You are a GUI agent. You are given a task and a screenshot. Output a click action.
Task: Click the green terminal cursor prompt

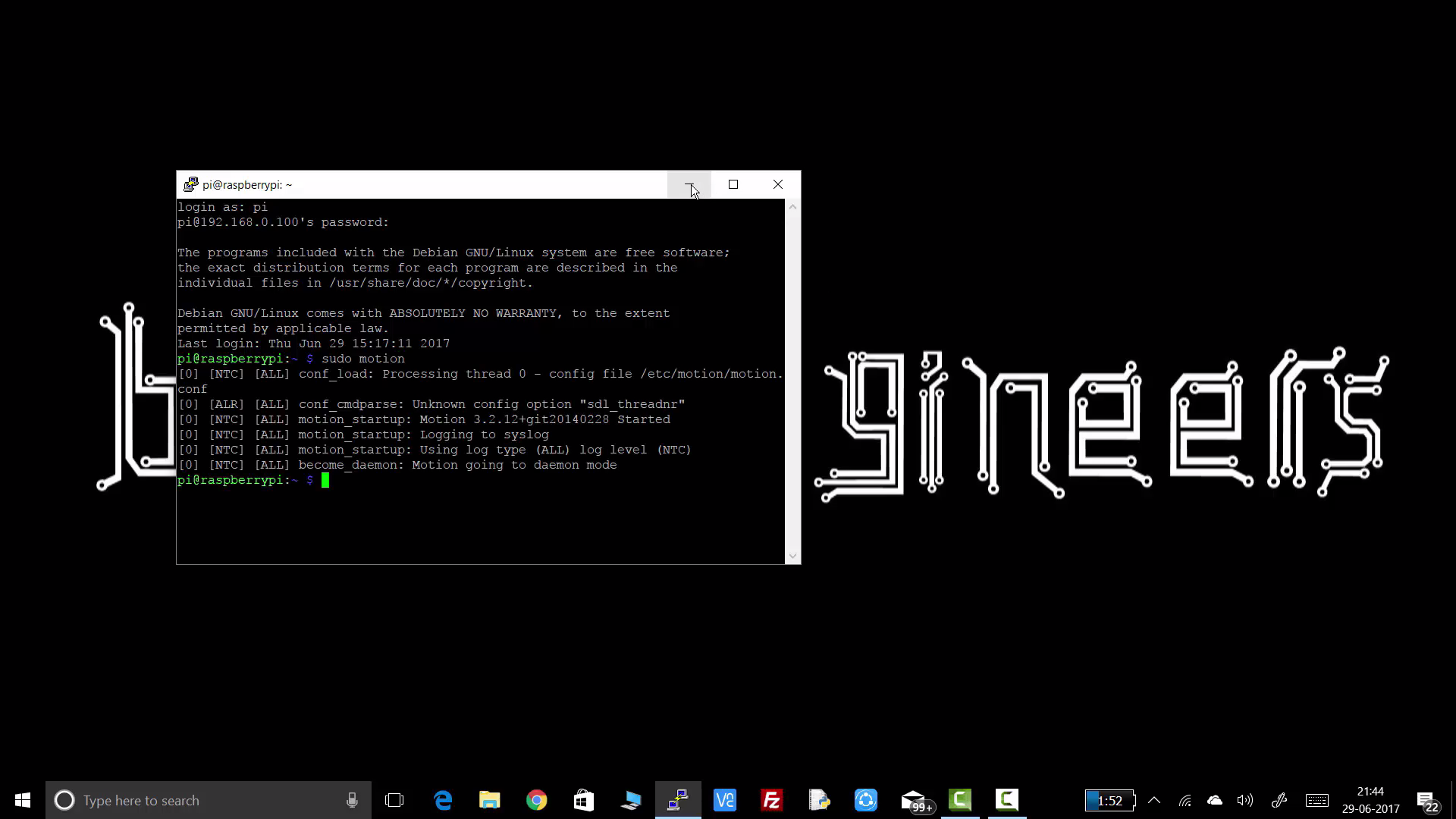tap(325, 480)
